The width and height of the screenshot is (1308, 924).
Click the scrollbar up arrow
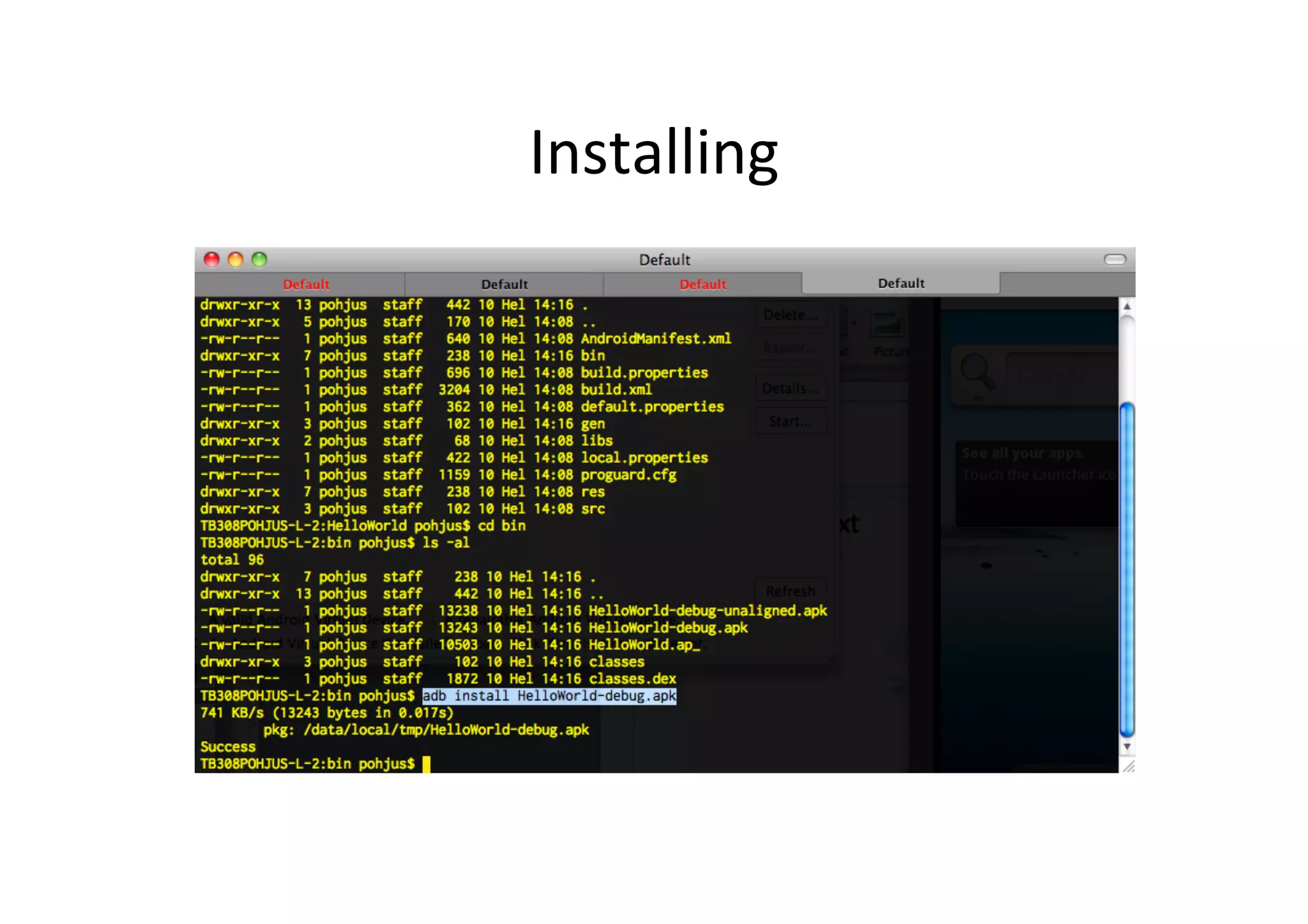[1127, 307]
